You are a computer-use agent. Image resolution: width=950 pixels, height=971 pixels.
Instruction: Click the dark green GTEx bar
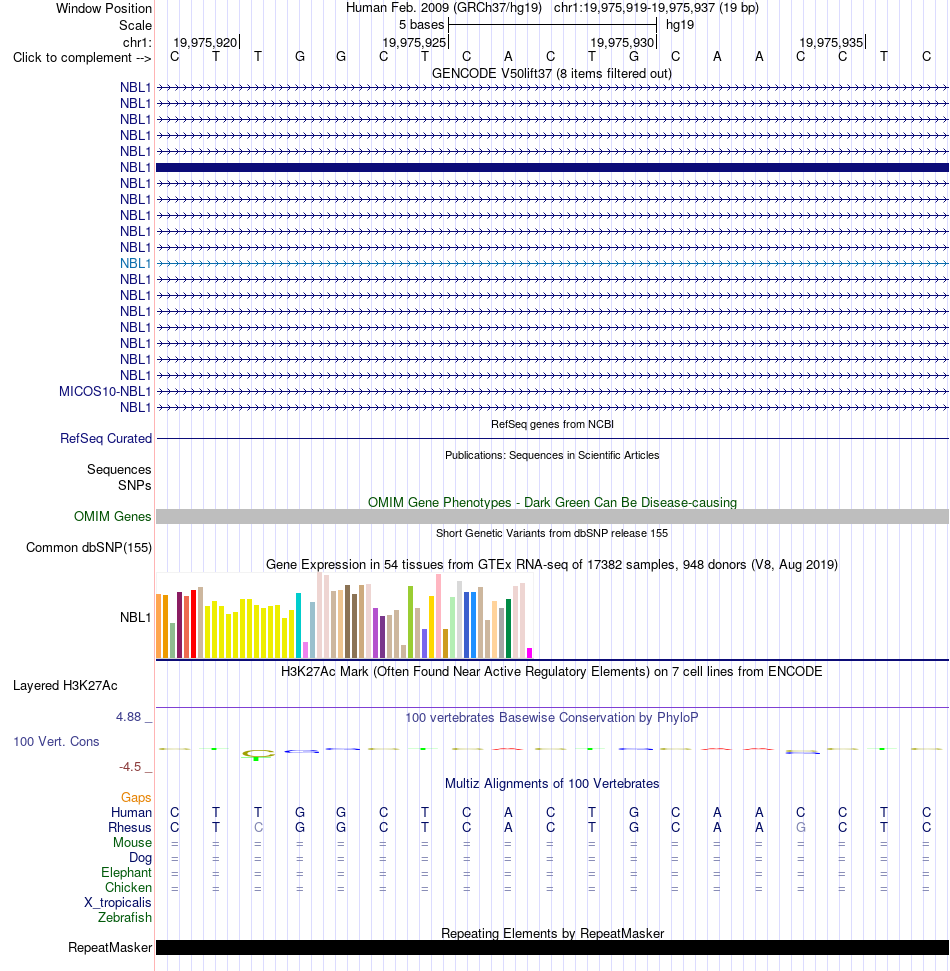tap(508, 628)
